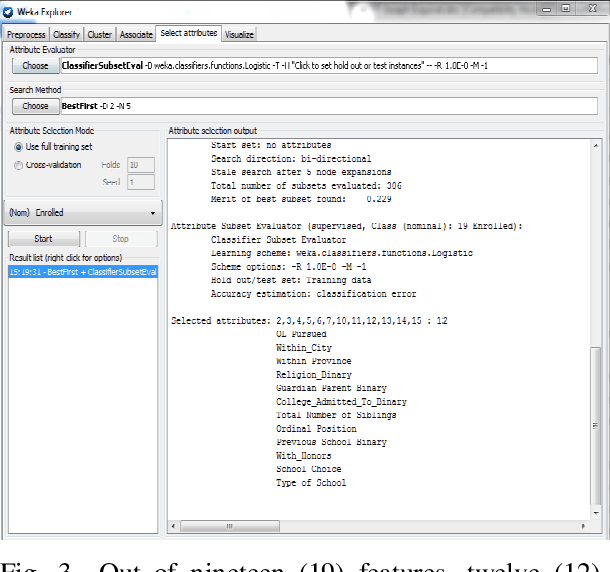Click Choose for Attribute Evaluator

[35, 65]
